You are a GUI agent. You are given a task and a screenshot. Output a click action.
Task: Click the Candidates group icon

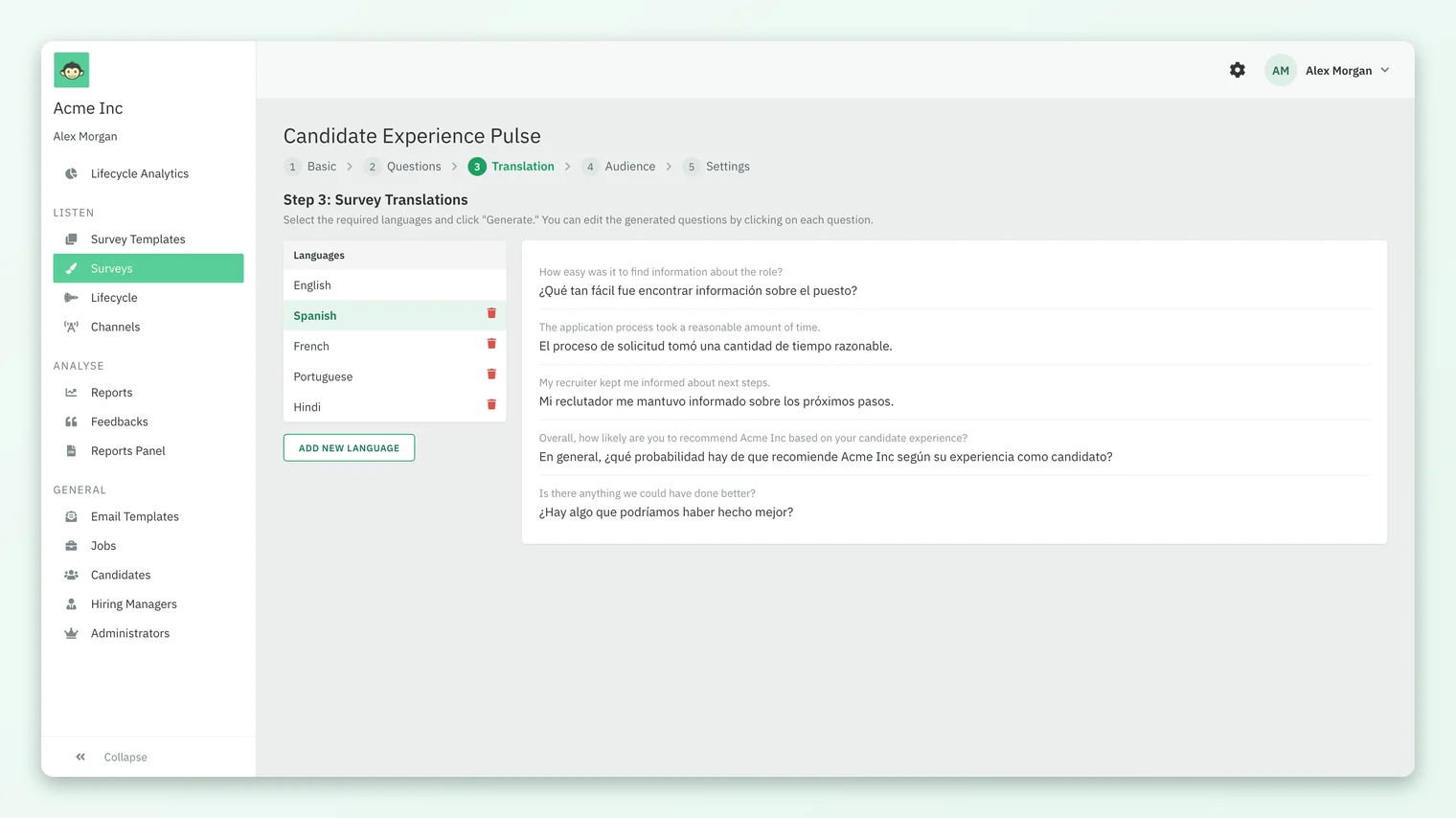click(71, 575)
